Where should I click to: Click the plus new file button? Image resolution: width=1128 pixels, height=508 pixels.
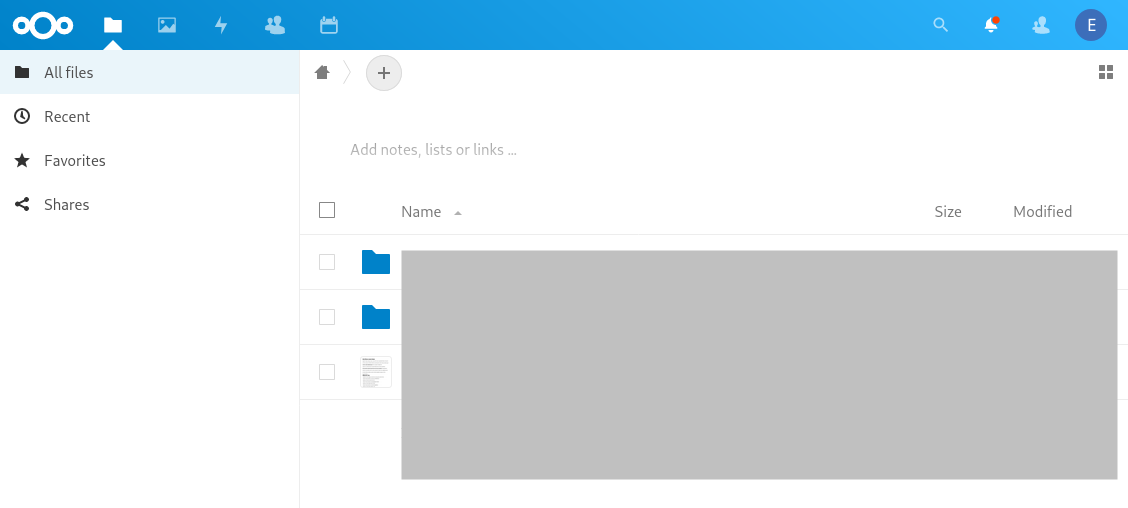coord(384,73)
